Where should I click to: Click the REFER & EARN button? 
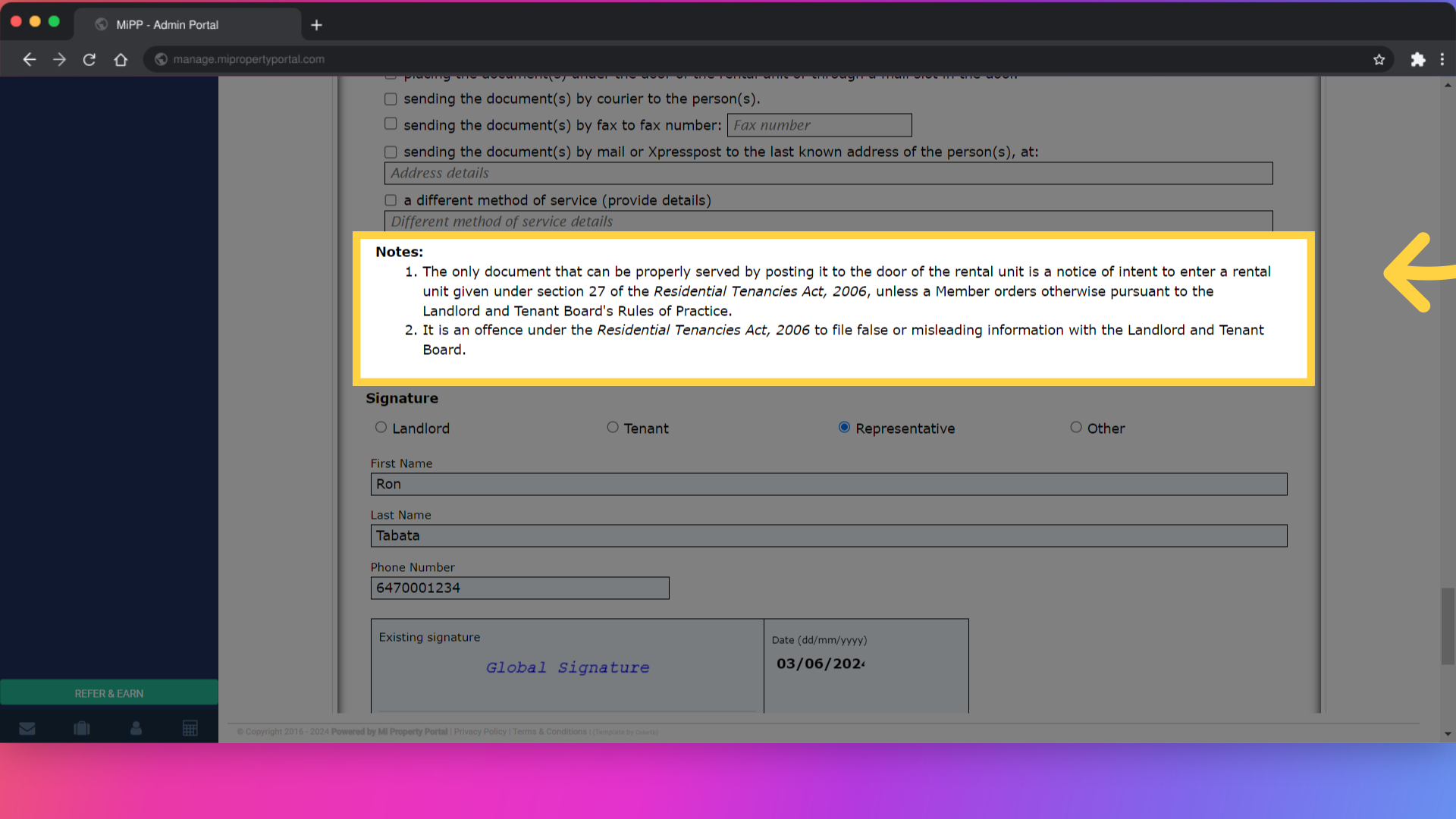[109, 693]
